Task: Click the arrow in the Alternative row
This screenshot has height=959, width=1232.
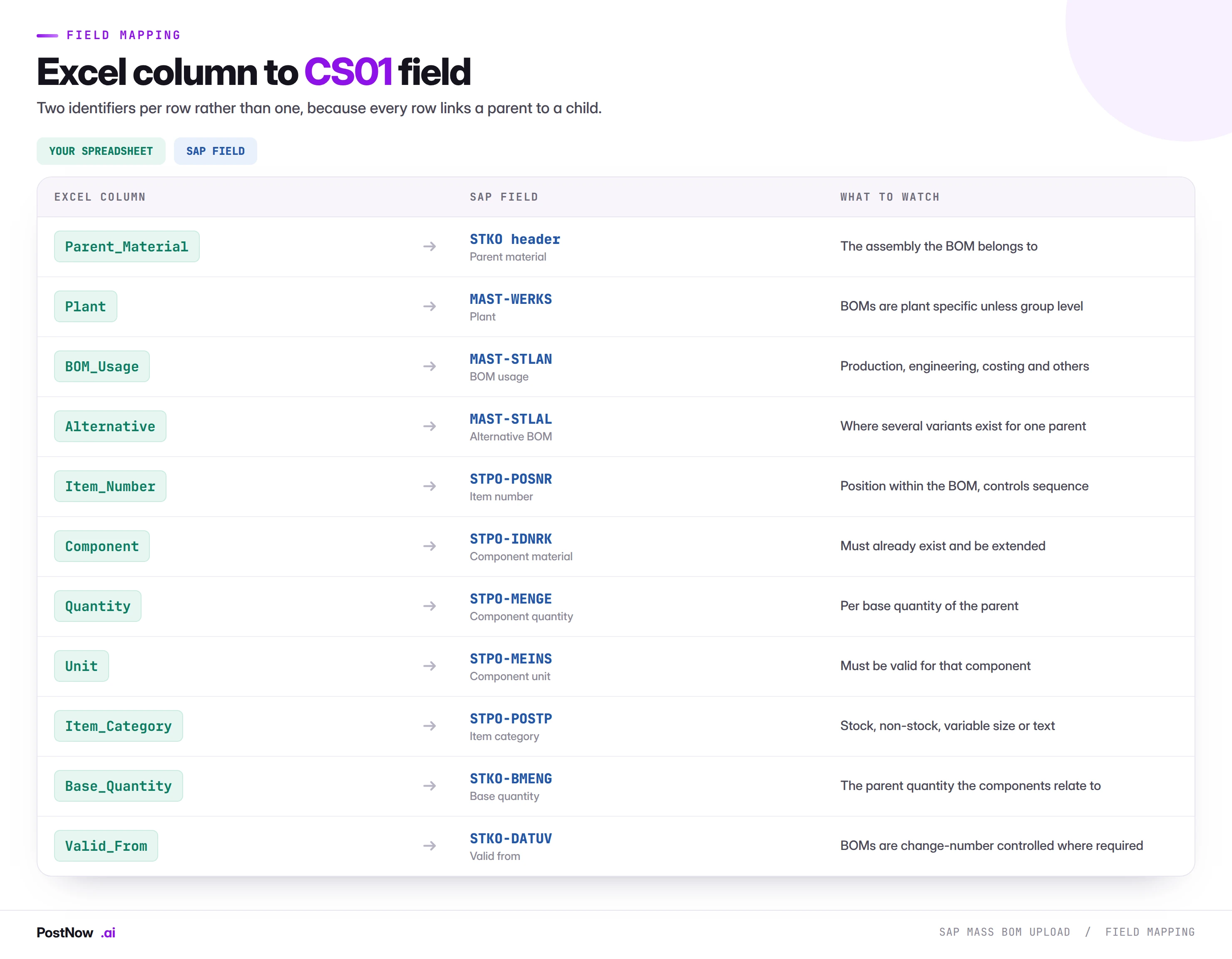Action: pos(430,427)
